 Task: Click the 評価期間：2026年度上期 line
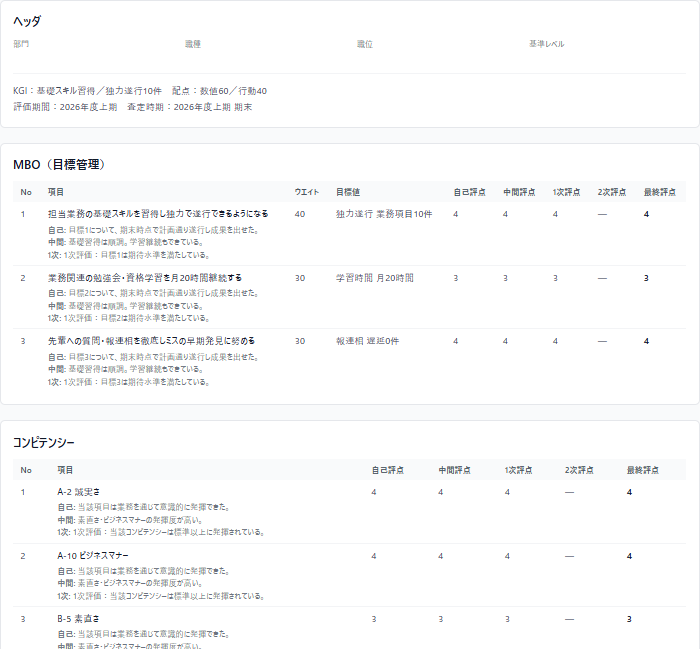point(65,107)
